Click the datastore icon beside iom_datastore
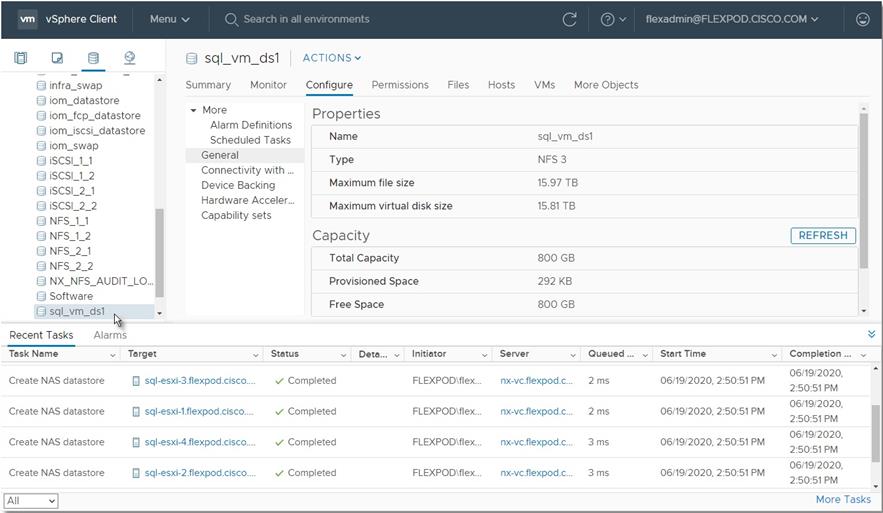The width and height of the screenshot is (883, 513). tap(41, 101)
